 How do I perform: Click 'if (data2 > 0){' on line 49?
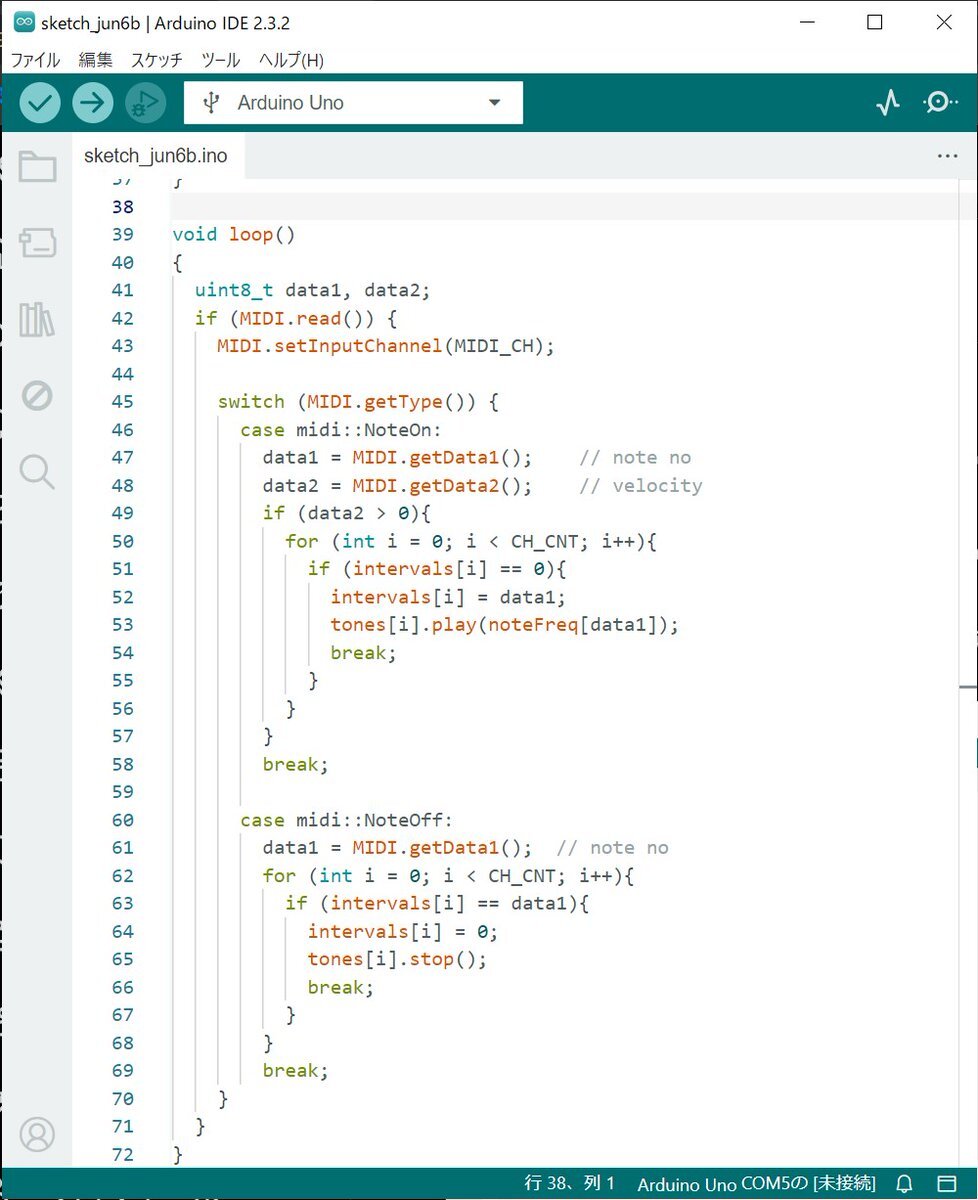click(346, 513)
